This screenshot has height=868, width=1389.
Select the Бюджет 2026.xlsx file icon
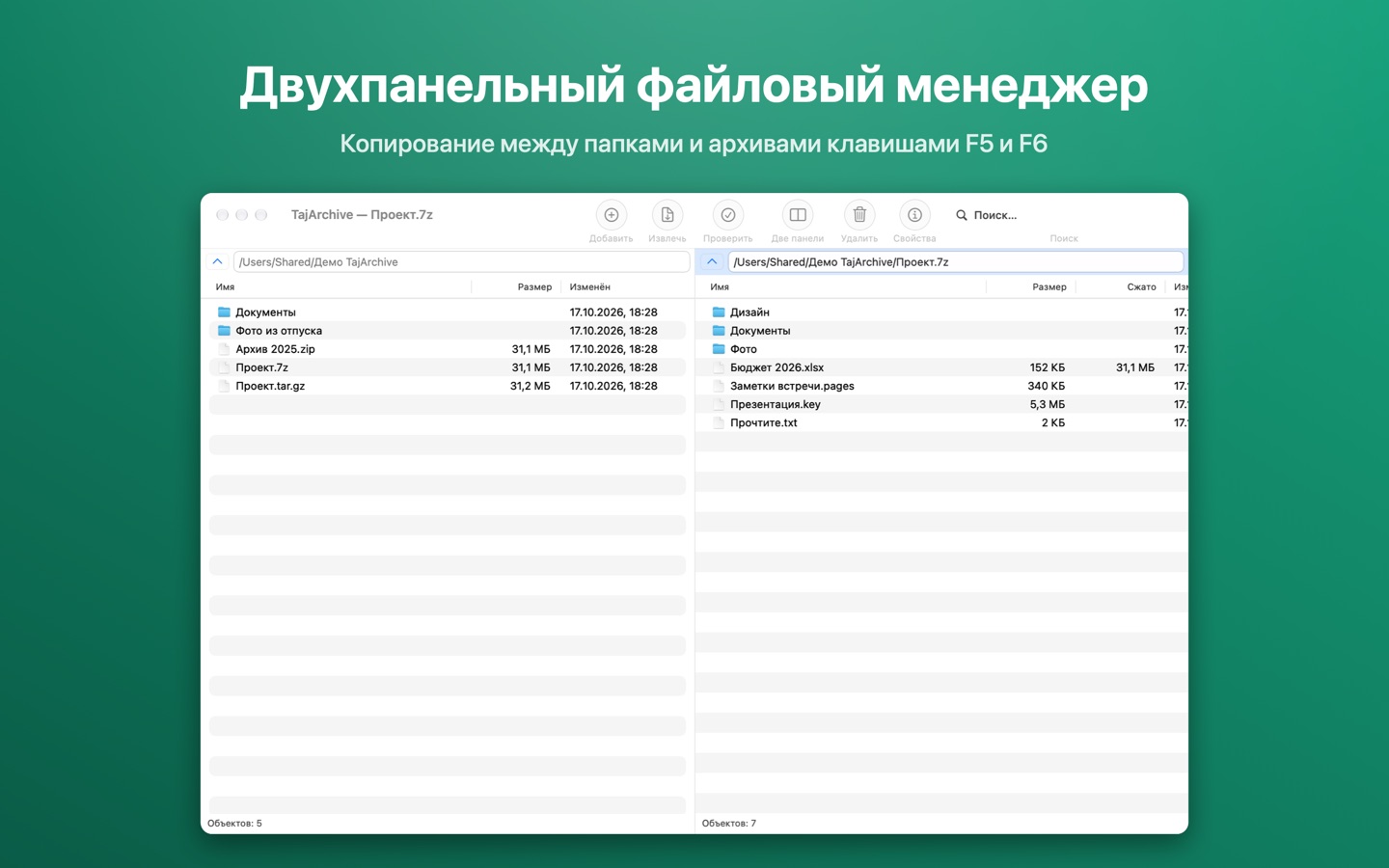point(719,367)
